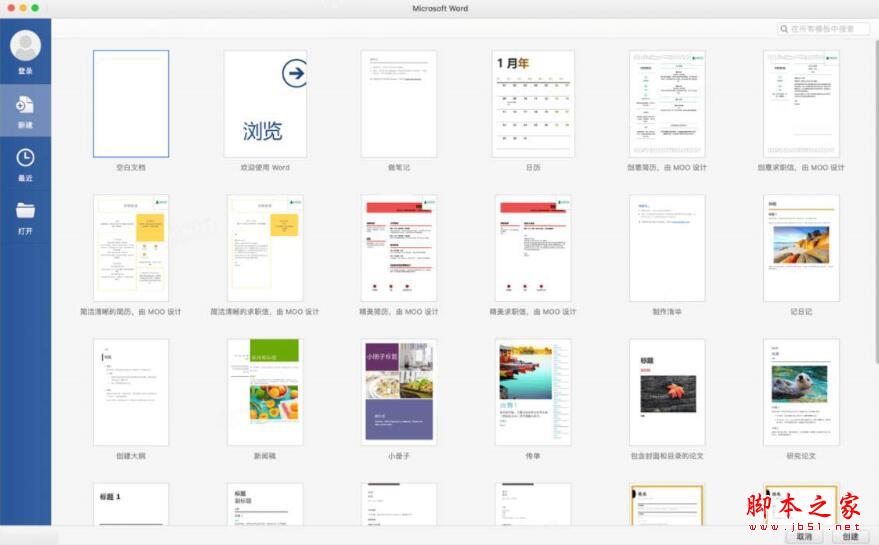Click the Create button at bottom right

point(850,536)
